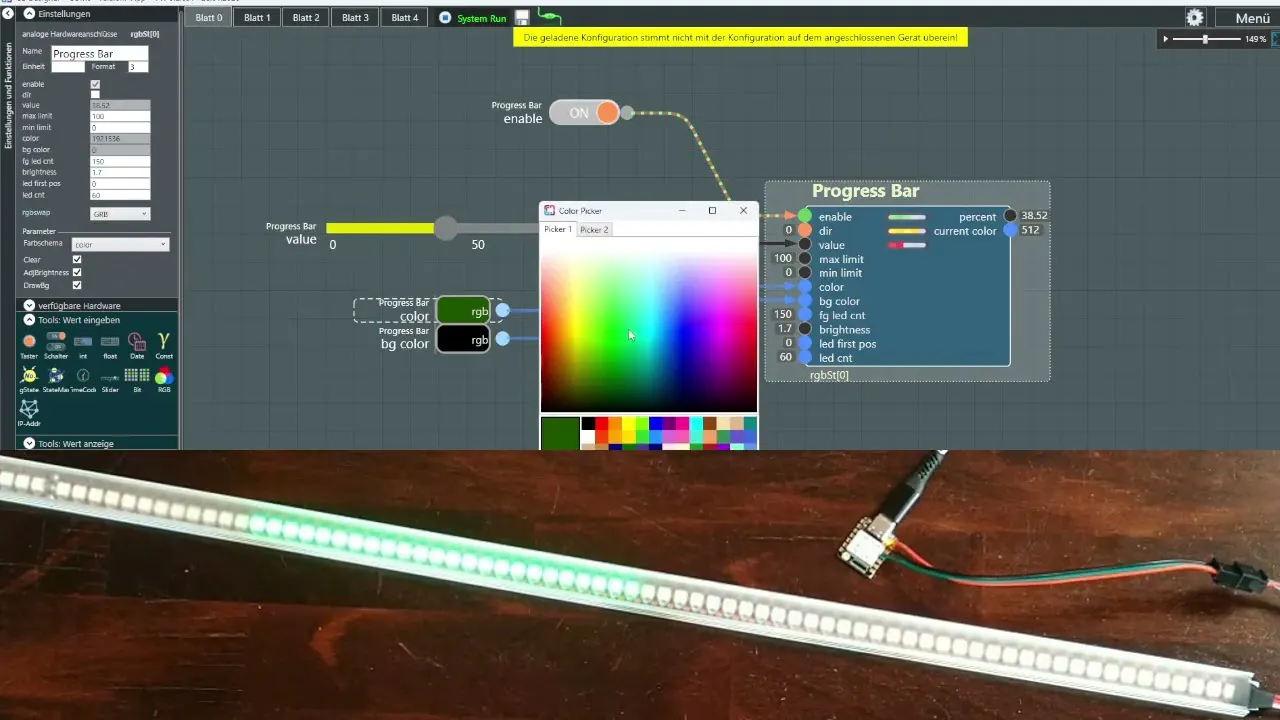Toggle the dir checkbox in settings
This screenshot has width=1280, height=720.
pos(95,94)
